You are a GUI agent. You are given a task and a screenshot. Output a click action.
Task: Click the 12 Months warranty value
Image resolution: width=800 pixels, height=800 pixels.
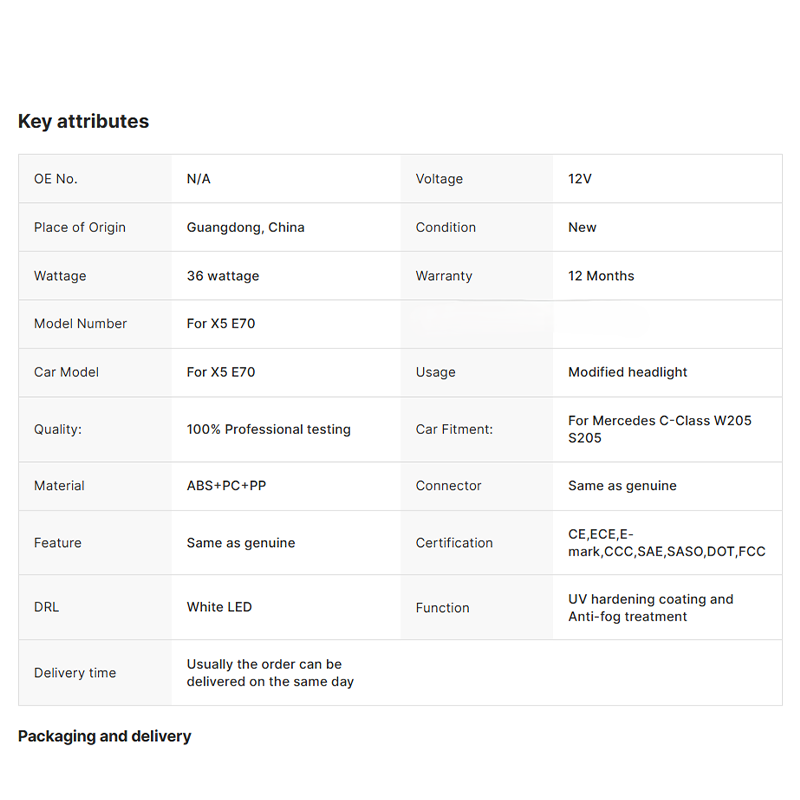click(x=601, y=276)
